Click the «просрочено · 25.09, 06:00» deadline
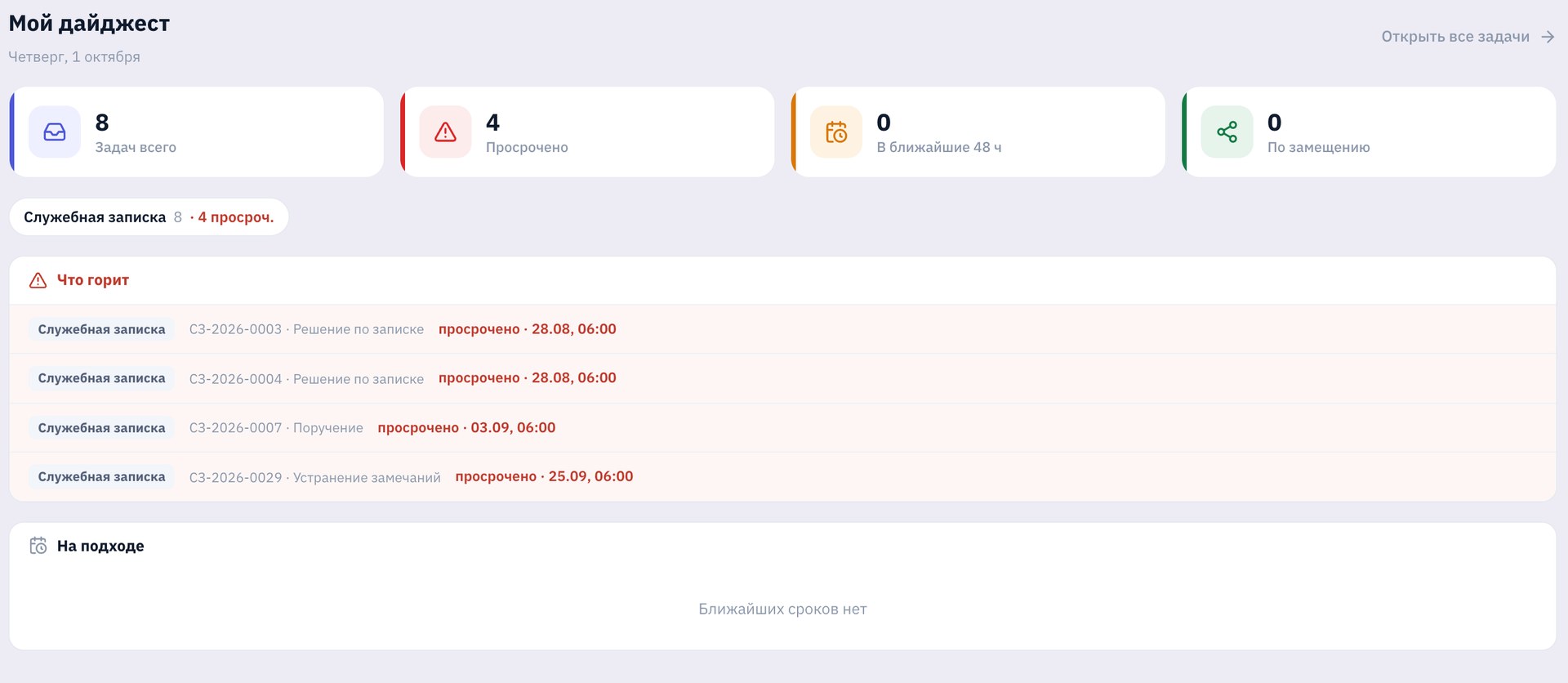Screen dimensions: 1568x683 [x=544, y=476]
